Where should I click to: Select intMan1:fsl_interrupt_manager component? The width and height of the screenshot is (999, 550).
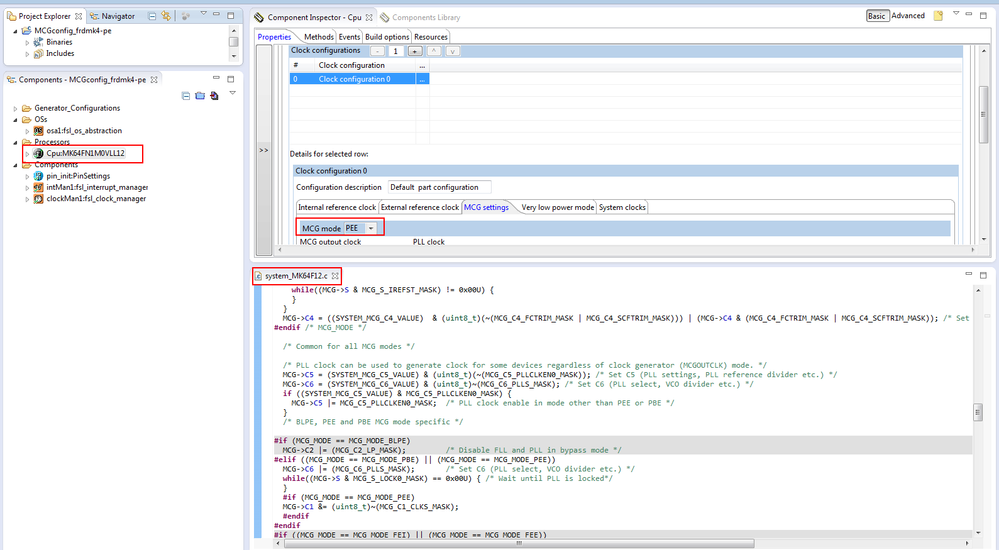[x=97, y=187]
